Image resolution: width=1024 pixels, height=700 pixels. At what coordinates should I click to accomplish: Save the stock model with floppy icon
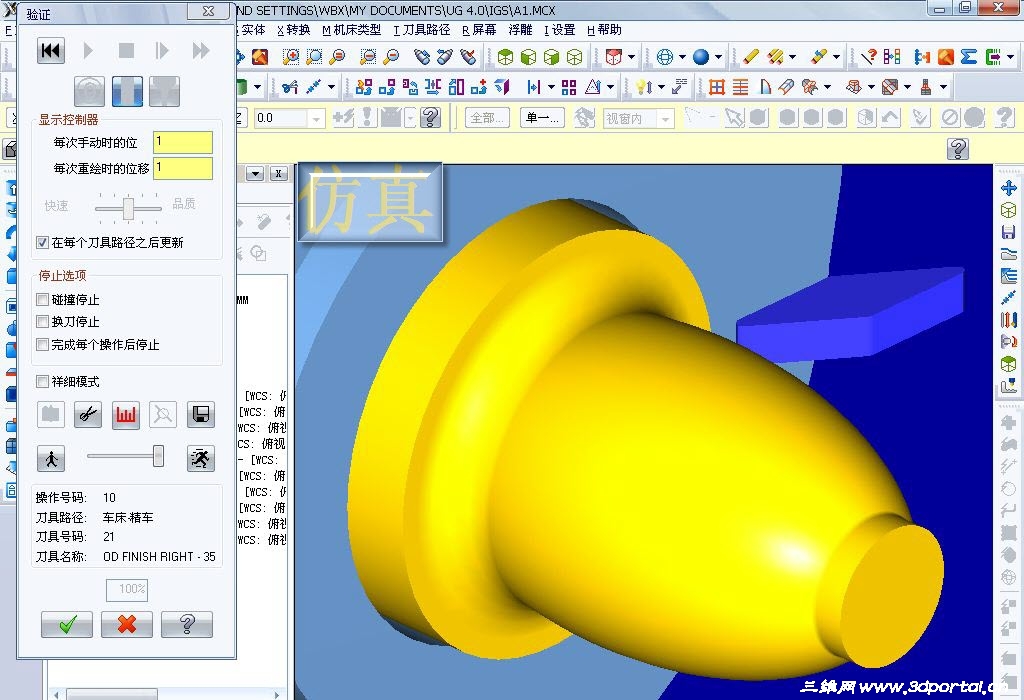(x=200, y=415)
